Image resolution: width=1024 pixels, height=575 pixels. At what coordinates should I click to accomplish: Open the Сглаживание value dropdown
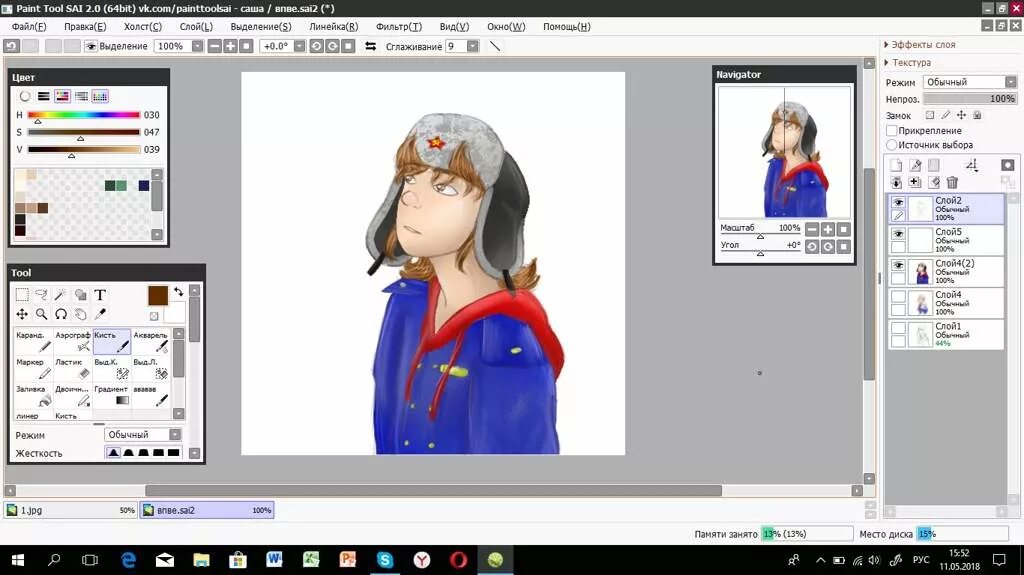[x=472, y=46]
